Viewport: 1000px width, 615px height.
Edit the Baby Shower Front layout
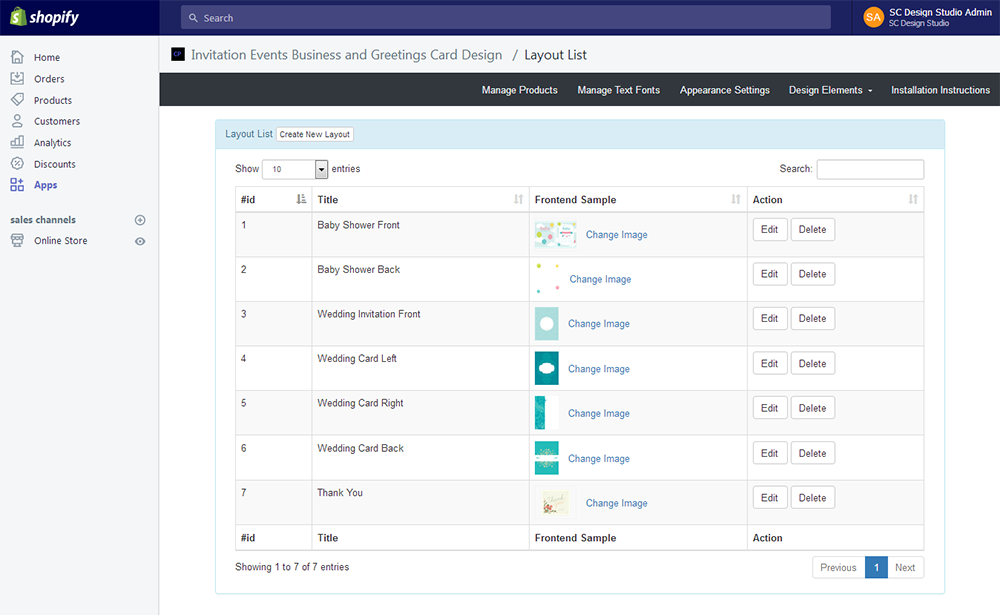(x=770, y=230)
